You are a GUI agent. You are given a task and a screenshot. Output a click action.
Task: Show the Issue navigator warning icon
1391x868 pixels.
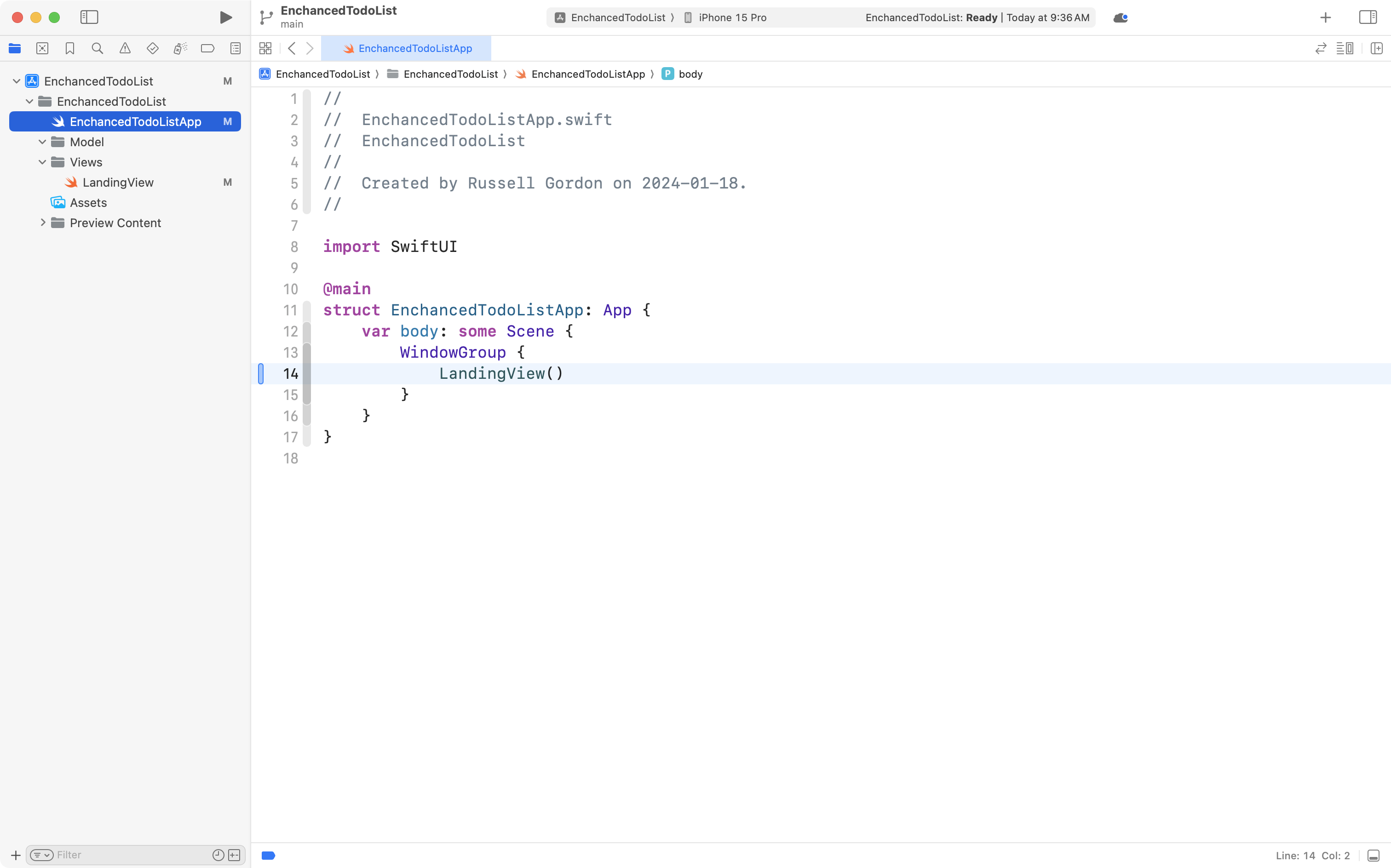[125, 48]
